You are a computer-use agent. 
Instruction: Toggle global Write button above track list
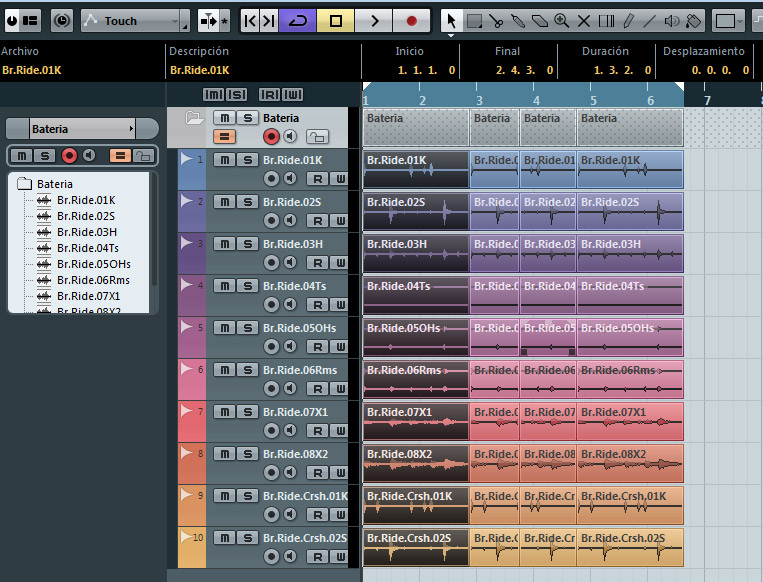click(x=292, y=94)
